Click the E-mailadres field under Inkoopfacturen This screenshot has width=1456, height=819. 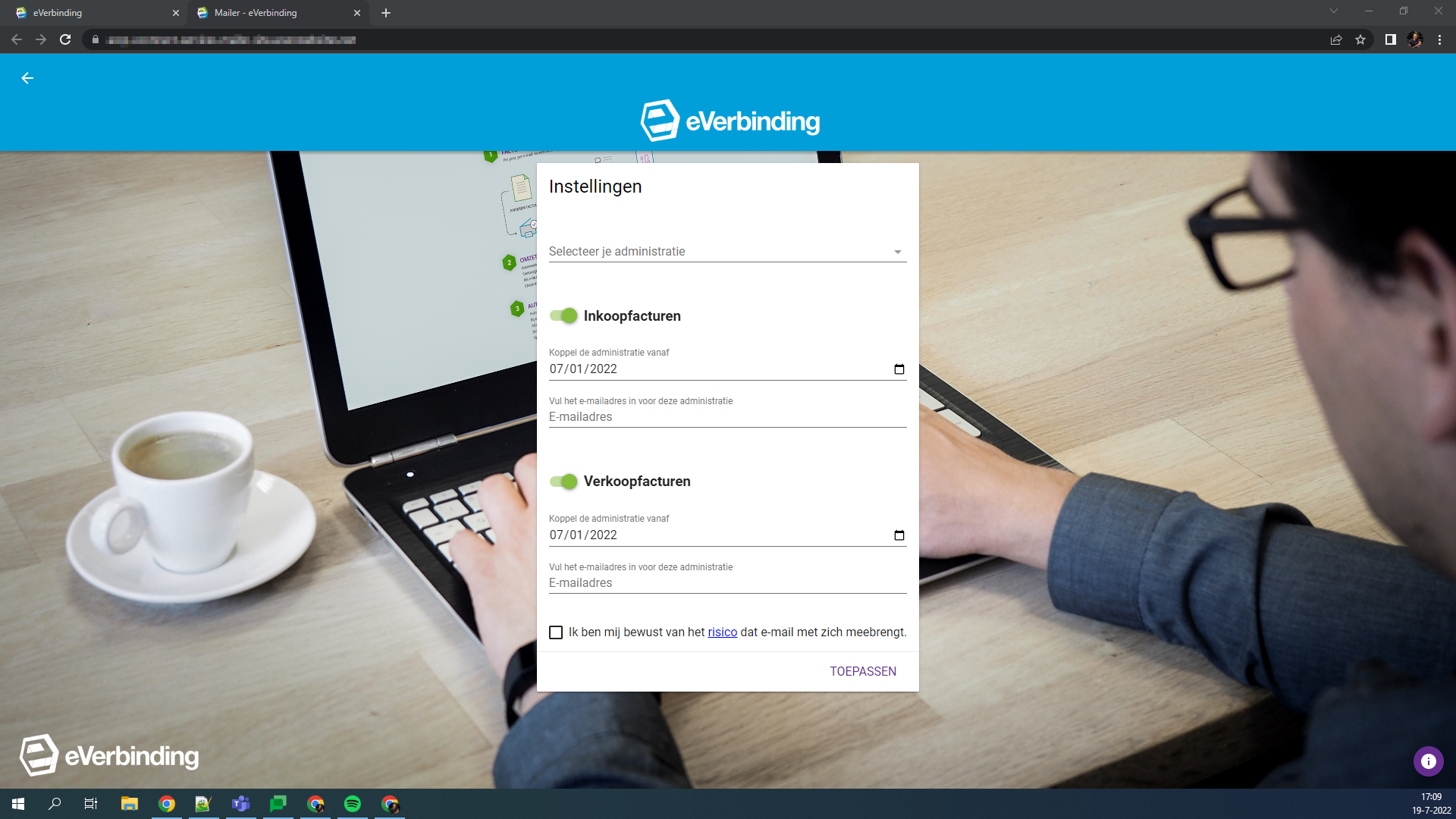[x=727, y=417]
